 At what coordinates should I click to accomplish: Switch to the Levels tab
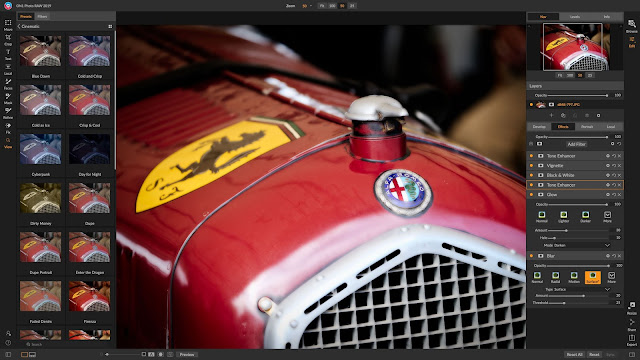tap(575, 17)
